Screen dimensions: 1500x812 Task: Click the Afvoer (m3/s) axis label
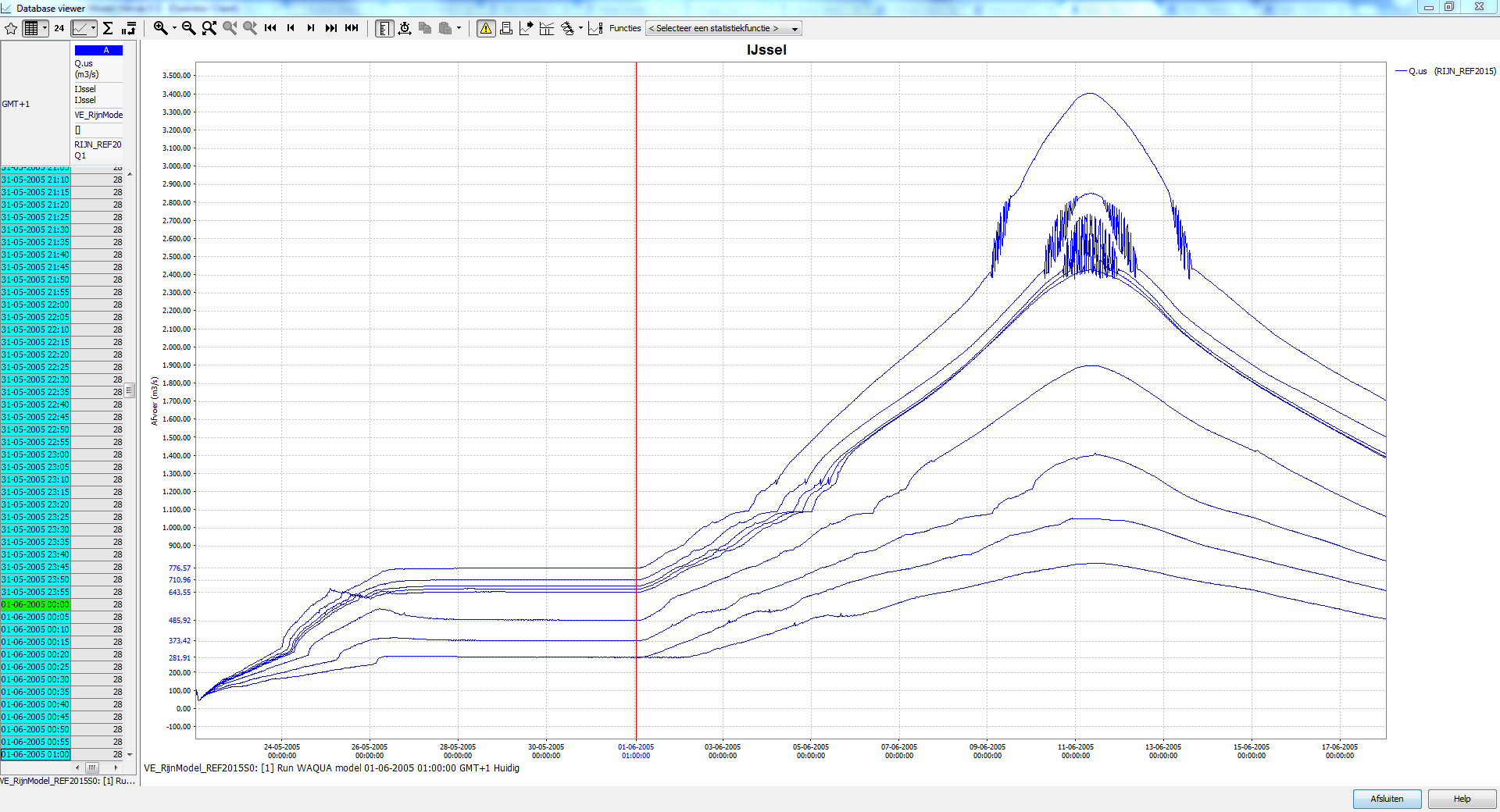154,401
